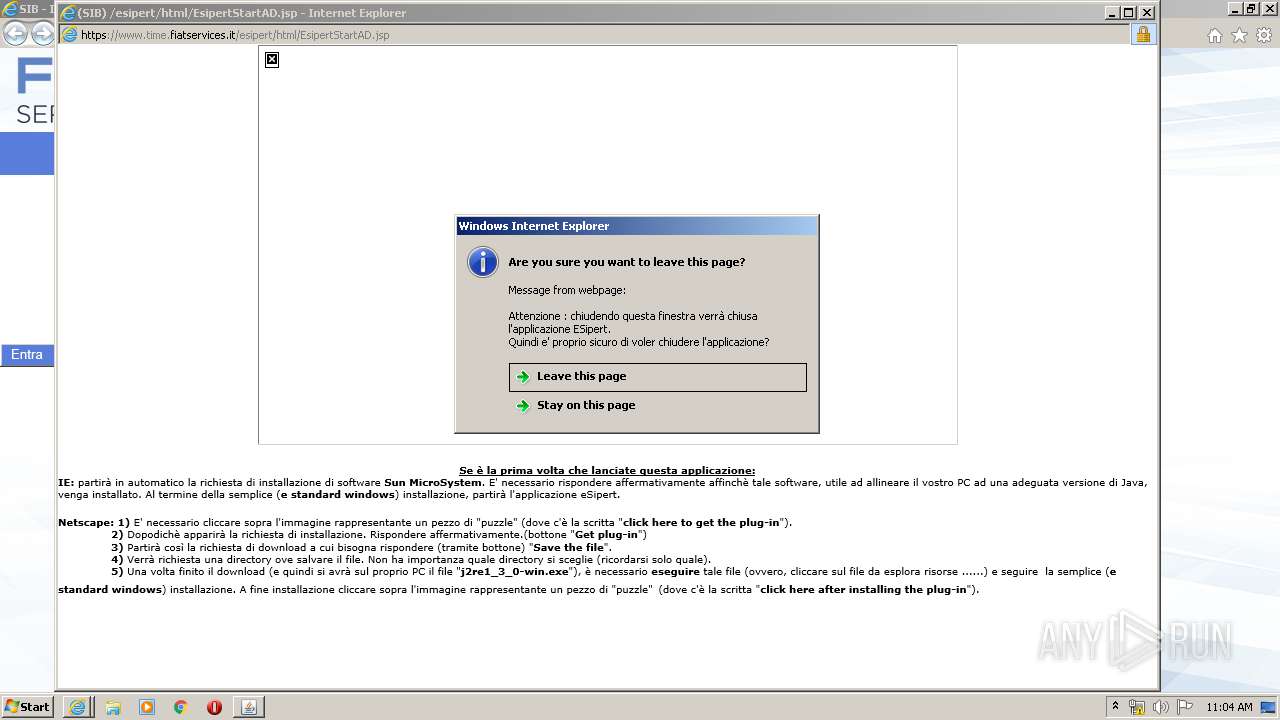Click the volume speaker tray icon

click(1160, 707)
